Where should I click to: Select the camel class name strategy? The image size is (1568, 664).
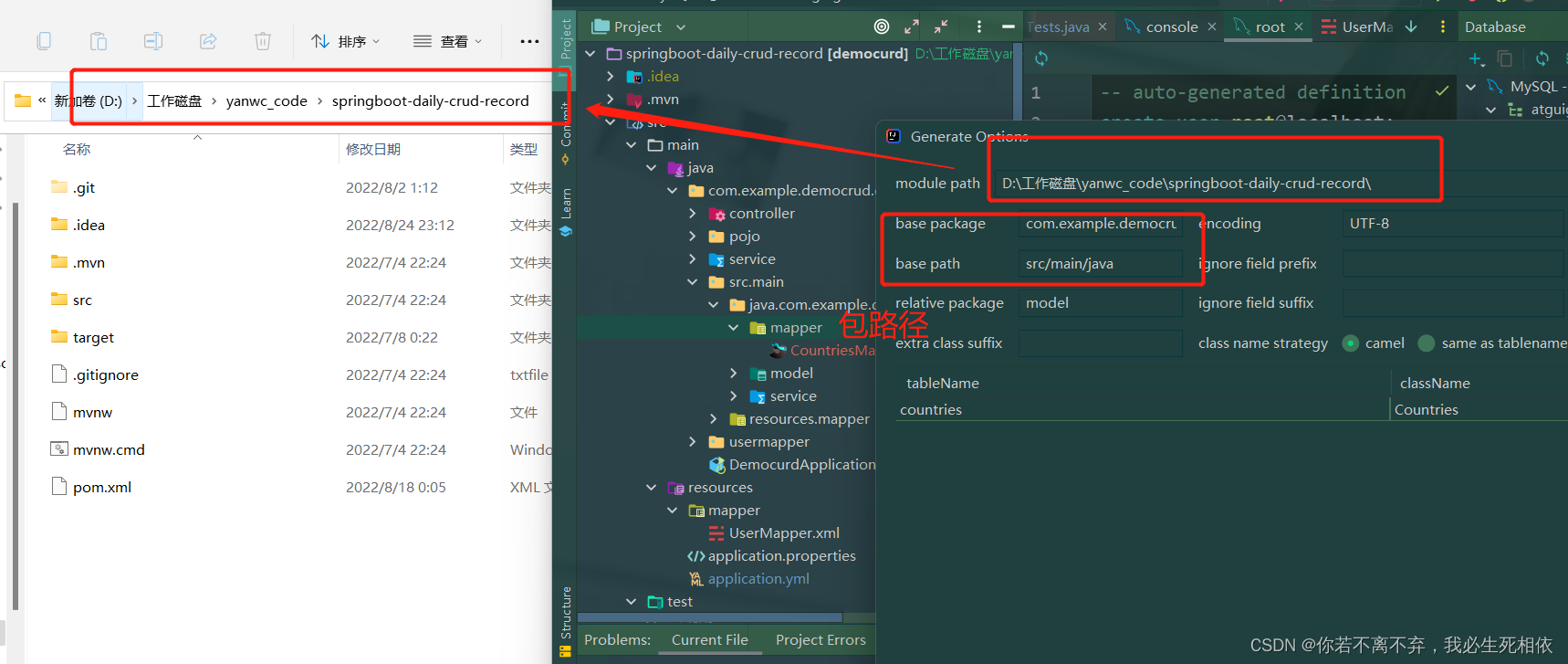point(1351,343)
